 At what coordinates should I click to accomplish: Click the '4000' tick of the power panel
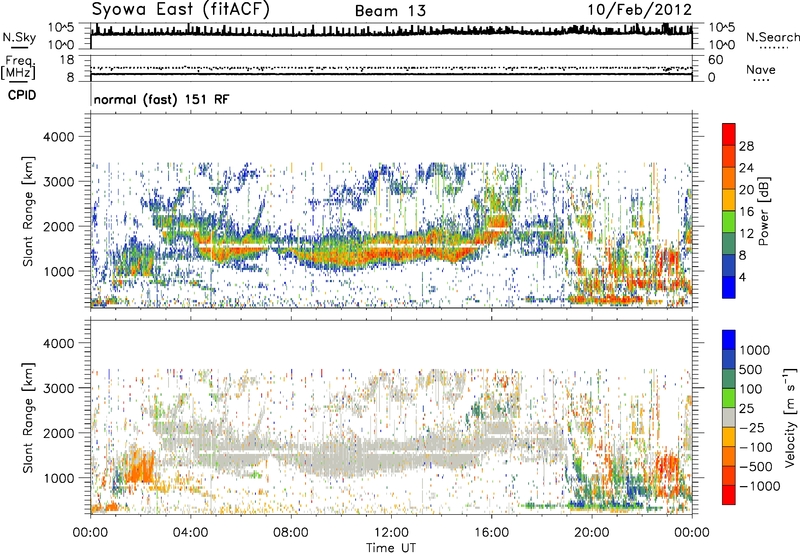click(61, 137)
